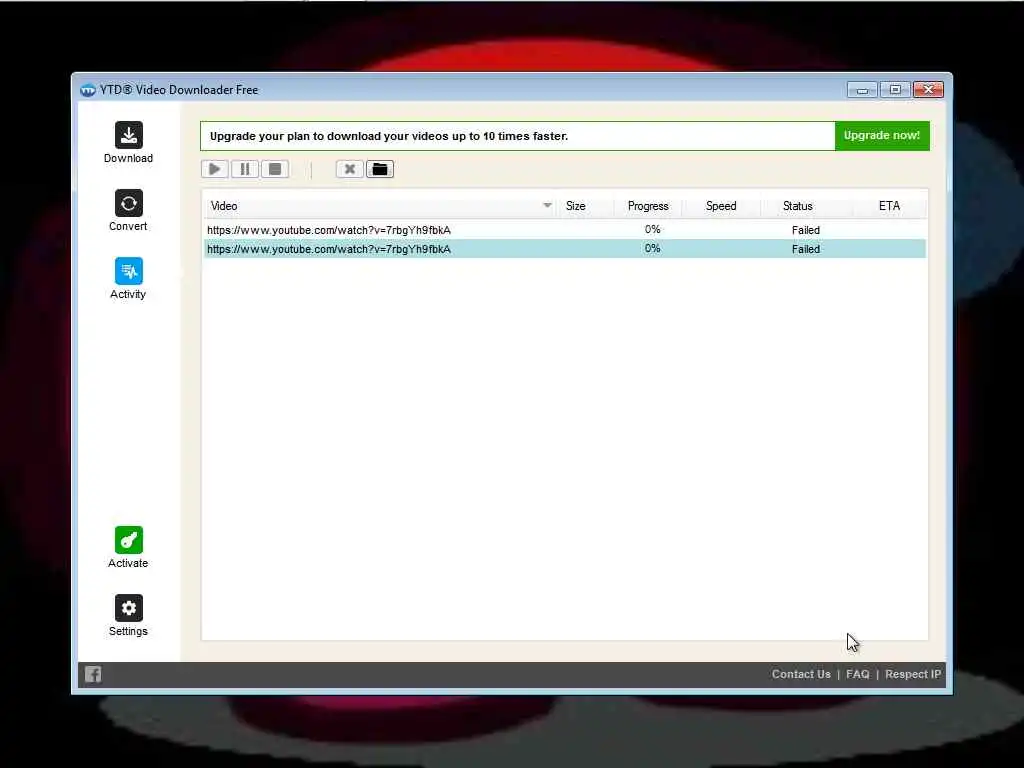Click the Facebook icon in footer
The image size is (1024, 768).
pos(93,674)
